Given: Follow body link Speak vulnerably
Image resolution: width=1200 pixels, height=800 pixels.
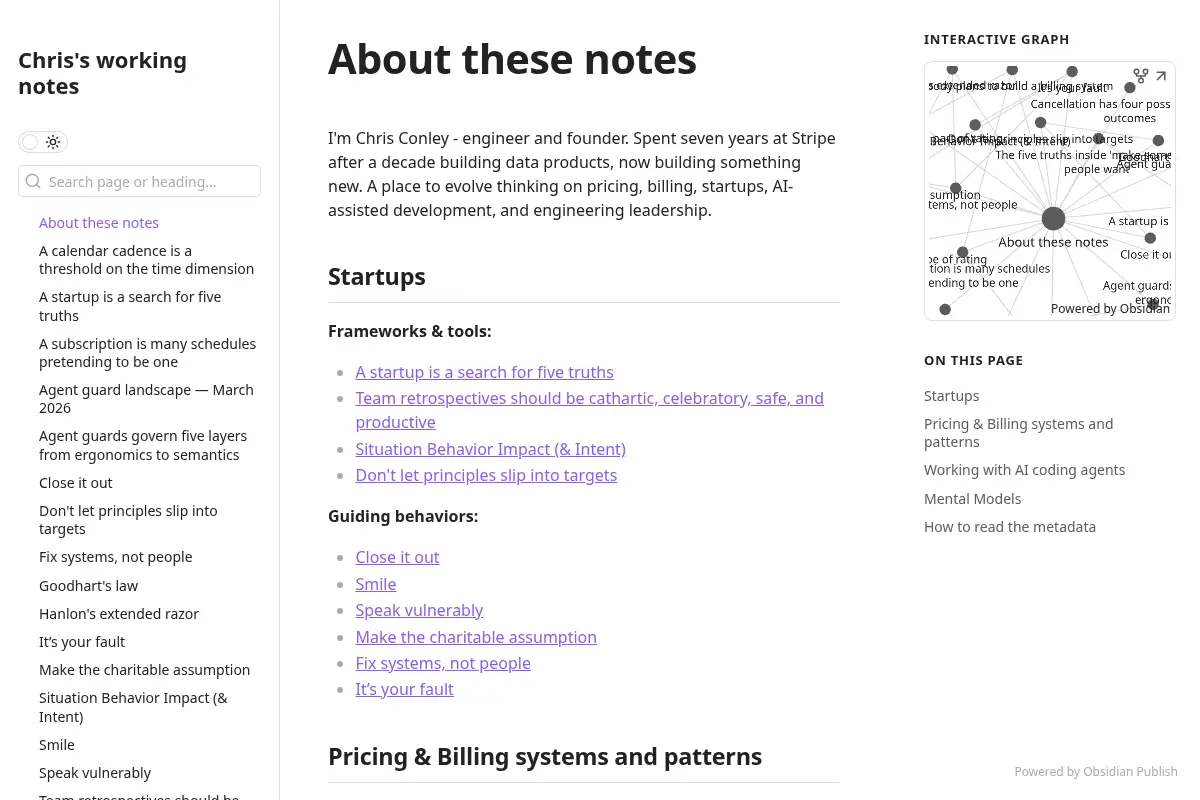Looking at the screenshot, I should (419, 610).
